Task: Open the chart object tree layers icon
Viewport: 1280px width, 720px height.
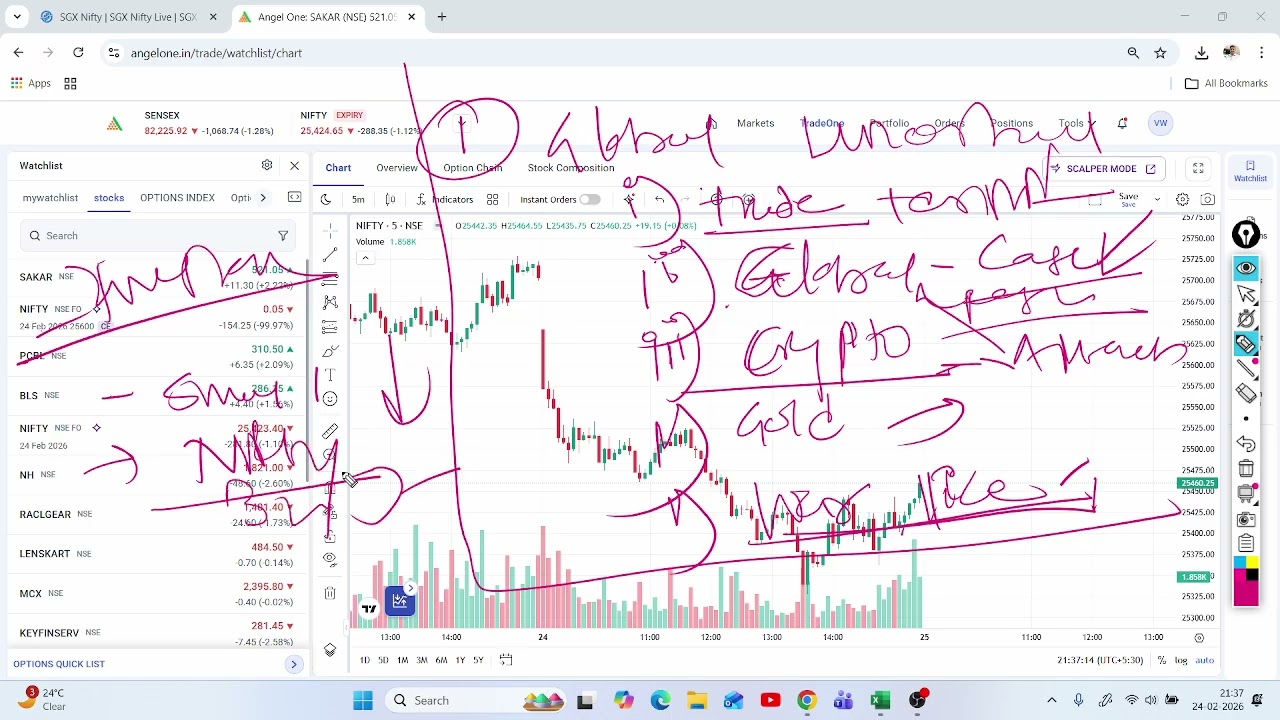Action: (x=330, y=651)
